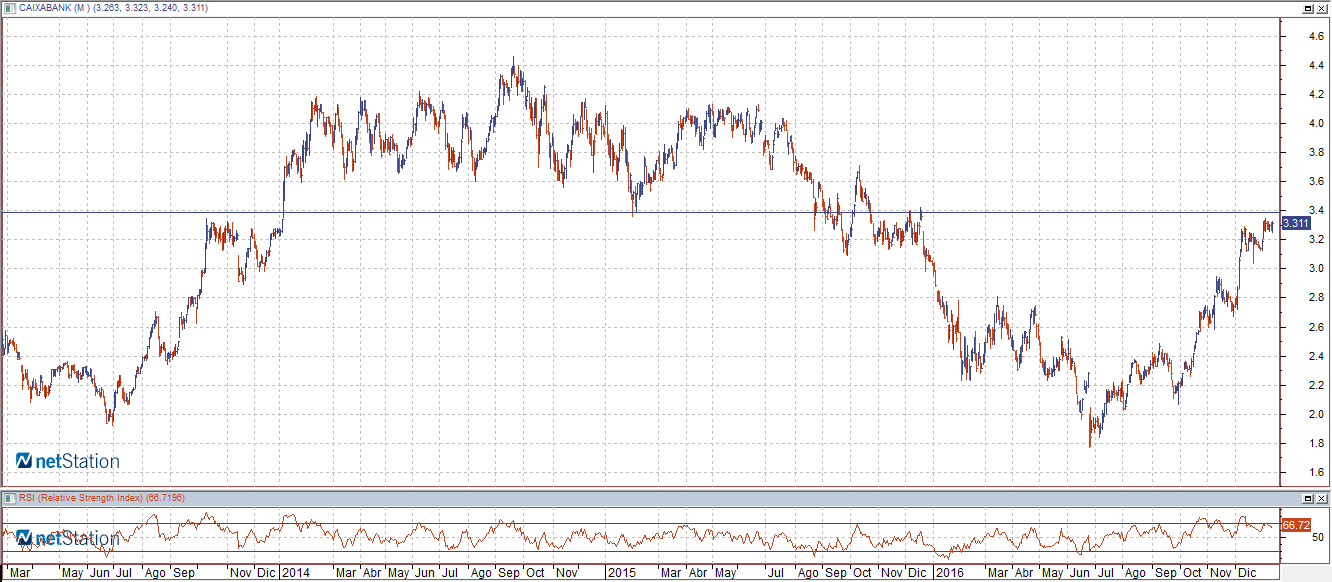Screen dimensions: 1332x582
Task: Maximize the CAIXABANK price chart panel
Action: 1307,8
